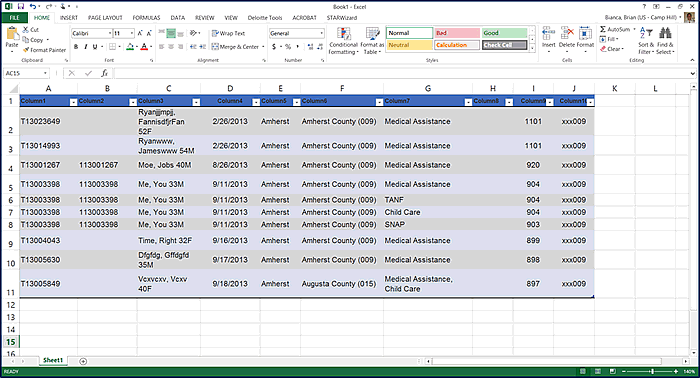The height and width of the screenshot is (378, 700).
Task: Expand Merge & Center options arrow
Action: coord(263,46)
